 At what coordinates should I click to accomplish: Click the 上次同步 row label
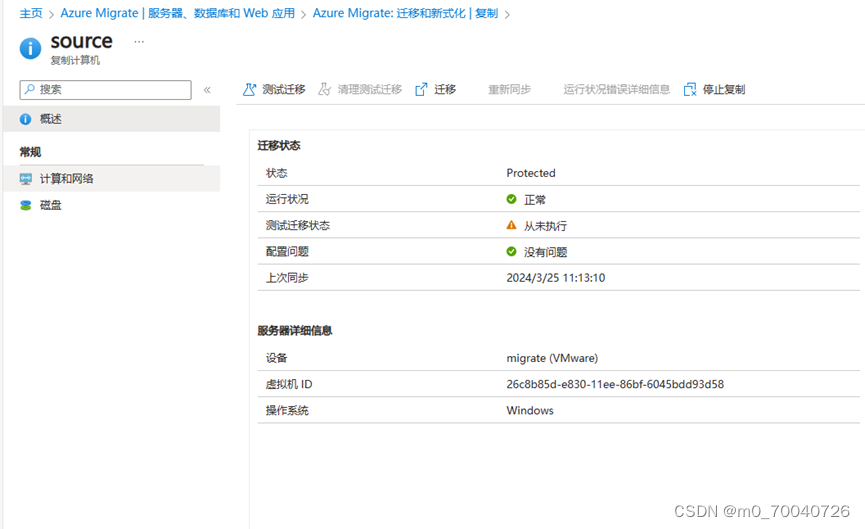287,277
